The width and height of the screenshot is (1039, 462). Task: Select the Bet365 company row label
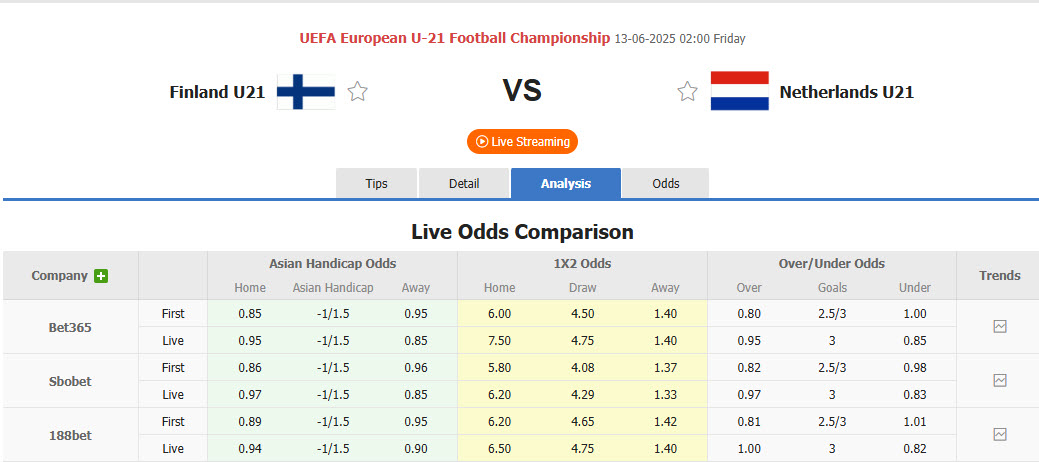[x=70, y=327]
